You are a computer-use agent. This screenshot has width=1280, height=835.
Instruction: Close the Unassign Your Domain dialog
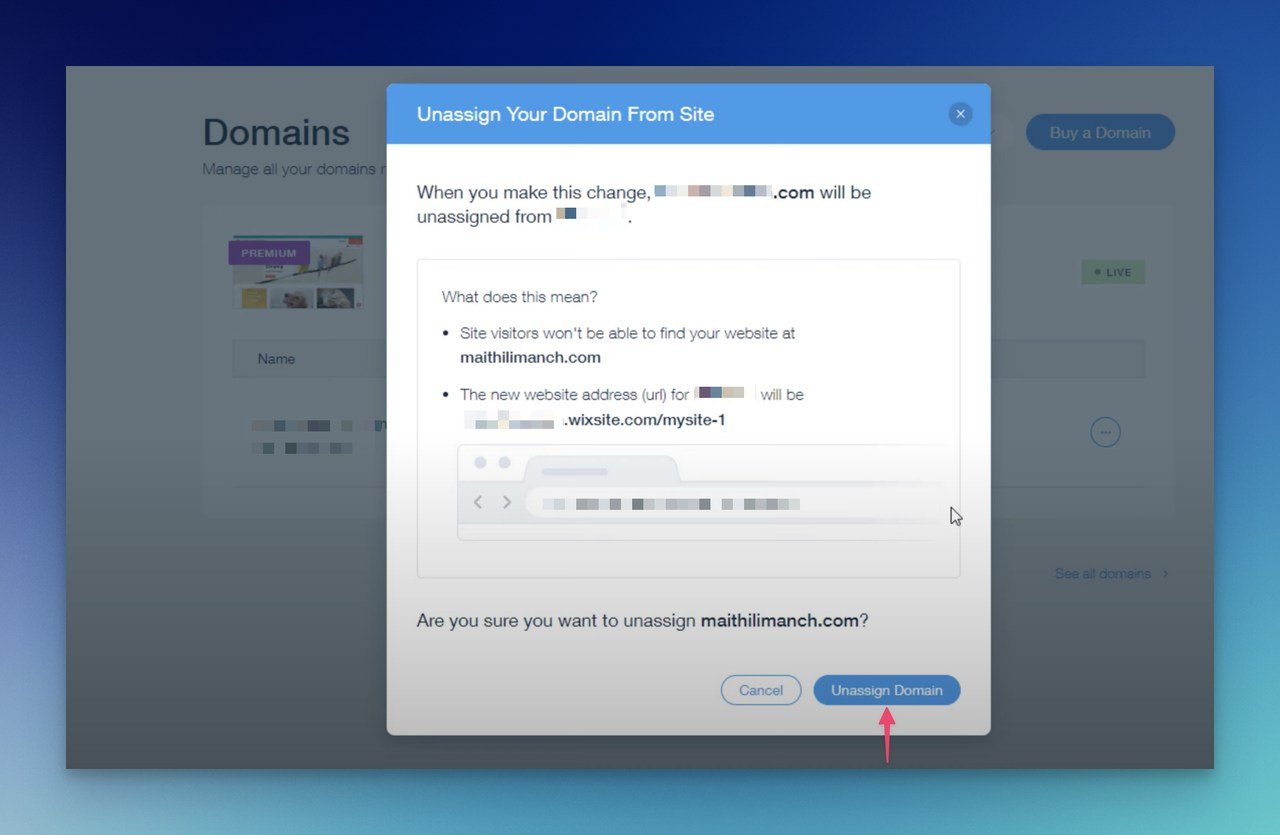coord(960,114)
